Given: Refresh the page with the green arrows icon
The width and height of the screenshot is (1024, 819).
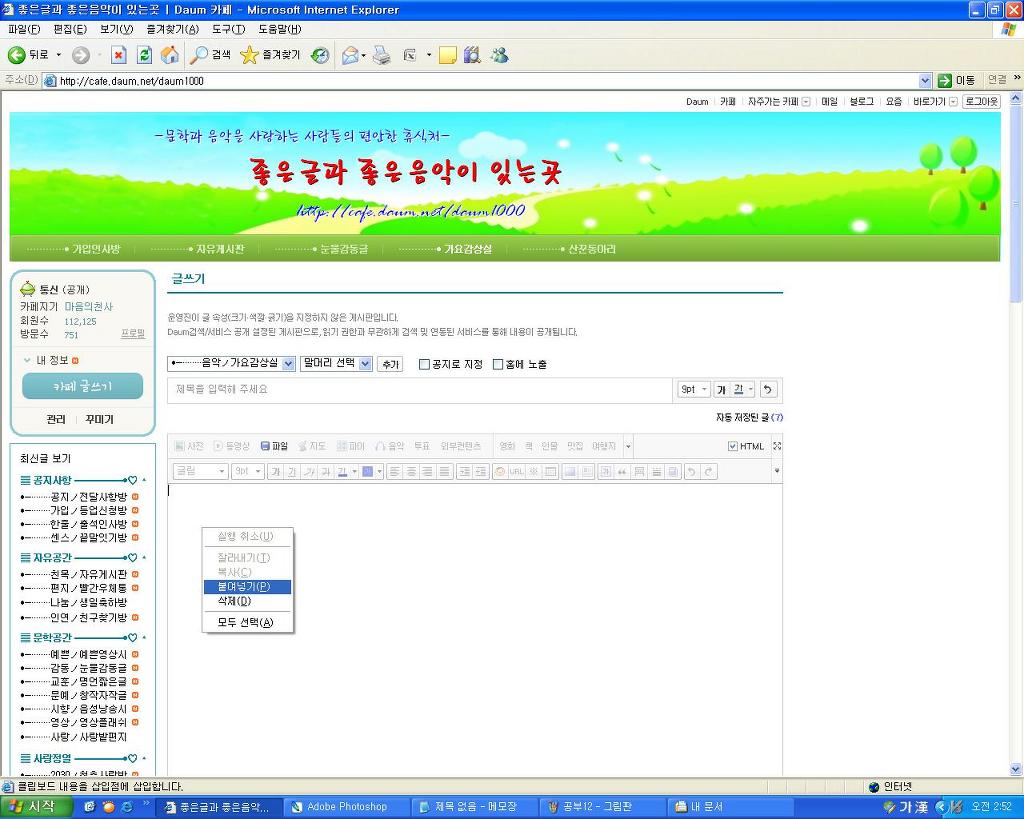Looking at the screenshot, I should [144, 56].
